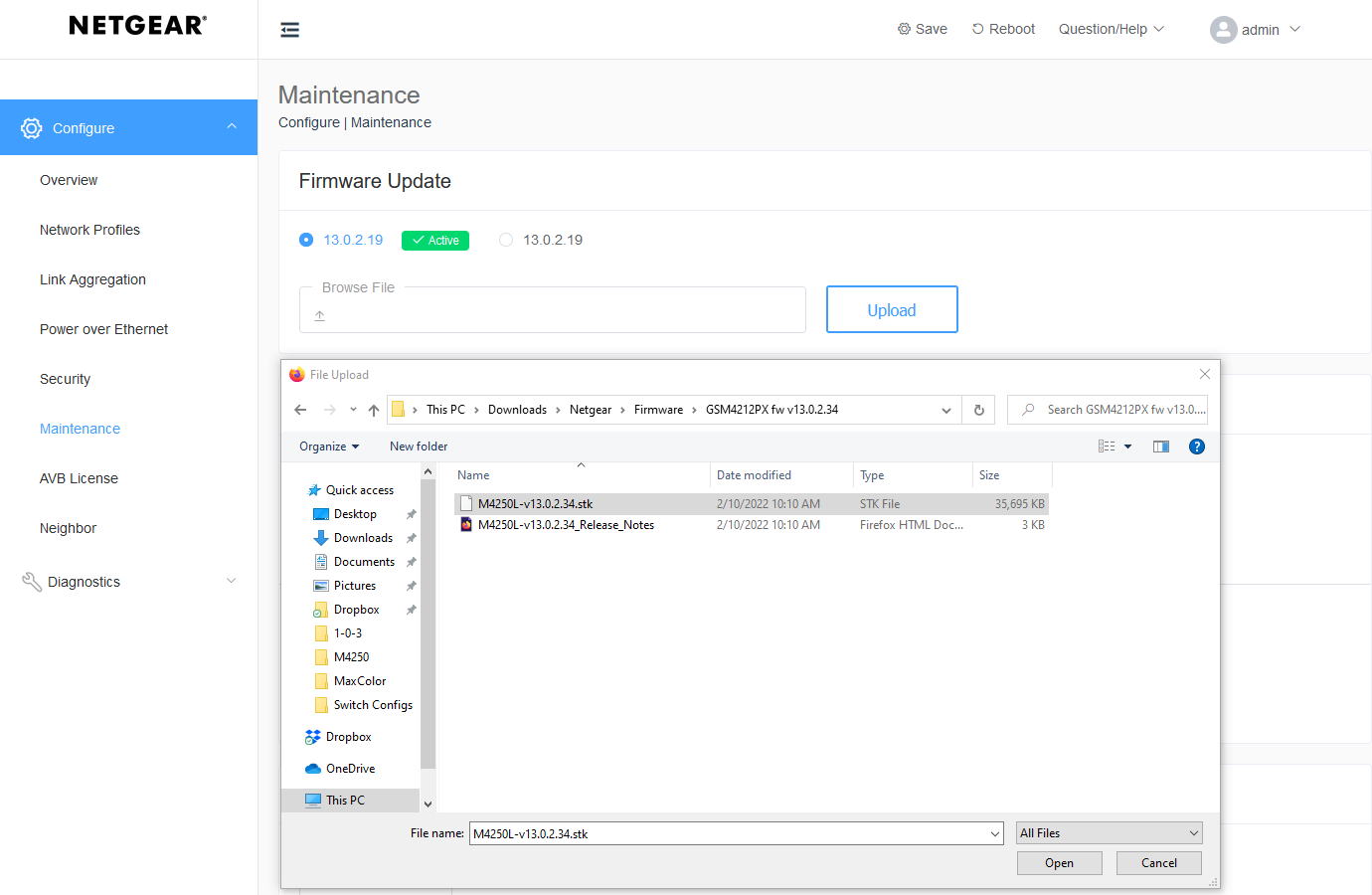Close the File Upload dialog
The width and height of the screenshot is (1372, 895).
pos(1205,374)
